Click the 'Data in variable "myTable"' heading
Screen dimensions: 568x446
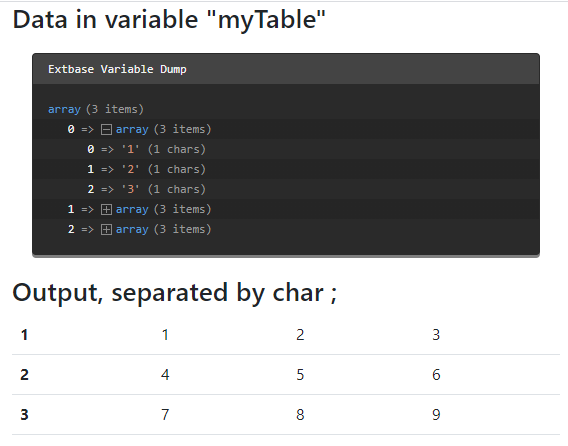[169, 20]
